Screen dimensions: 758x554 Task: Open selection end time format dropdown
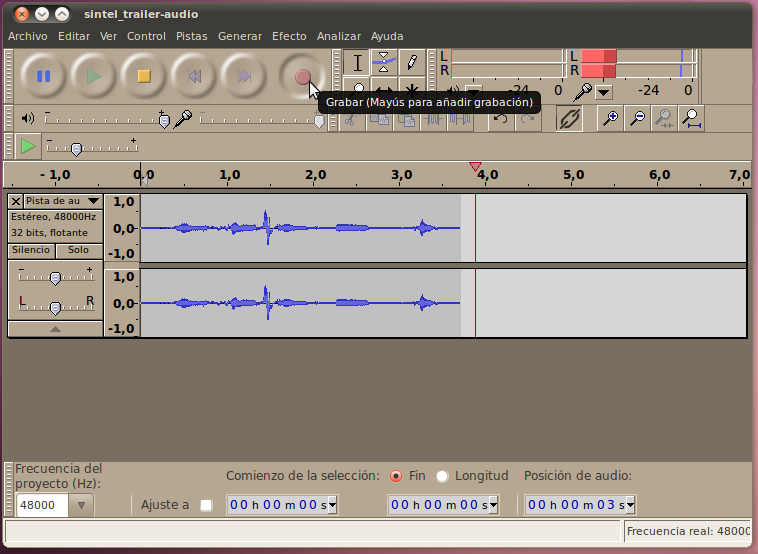tap(494, 506)
